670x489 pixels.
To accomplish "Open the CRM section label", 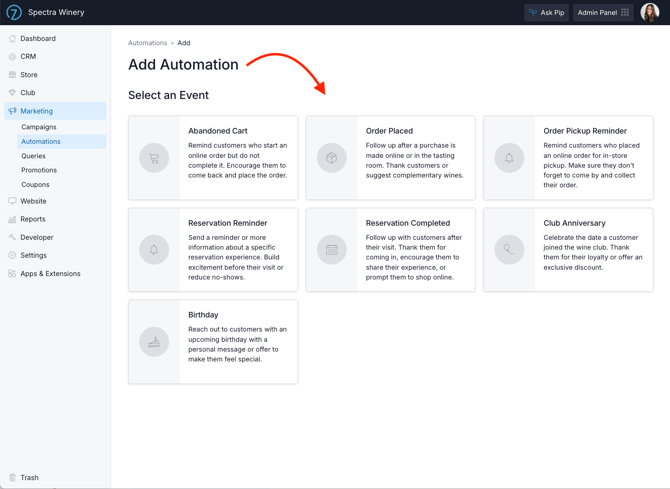I will (x=28, y=56).
